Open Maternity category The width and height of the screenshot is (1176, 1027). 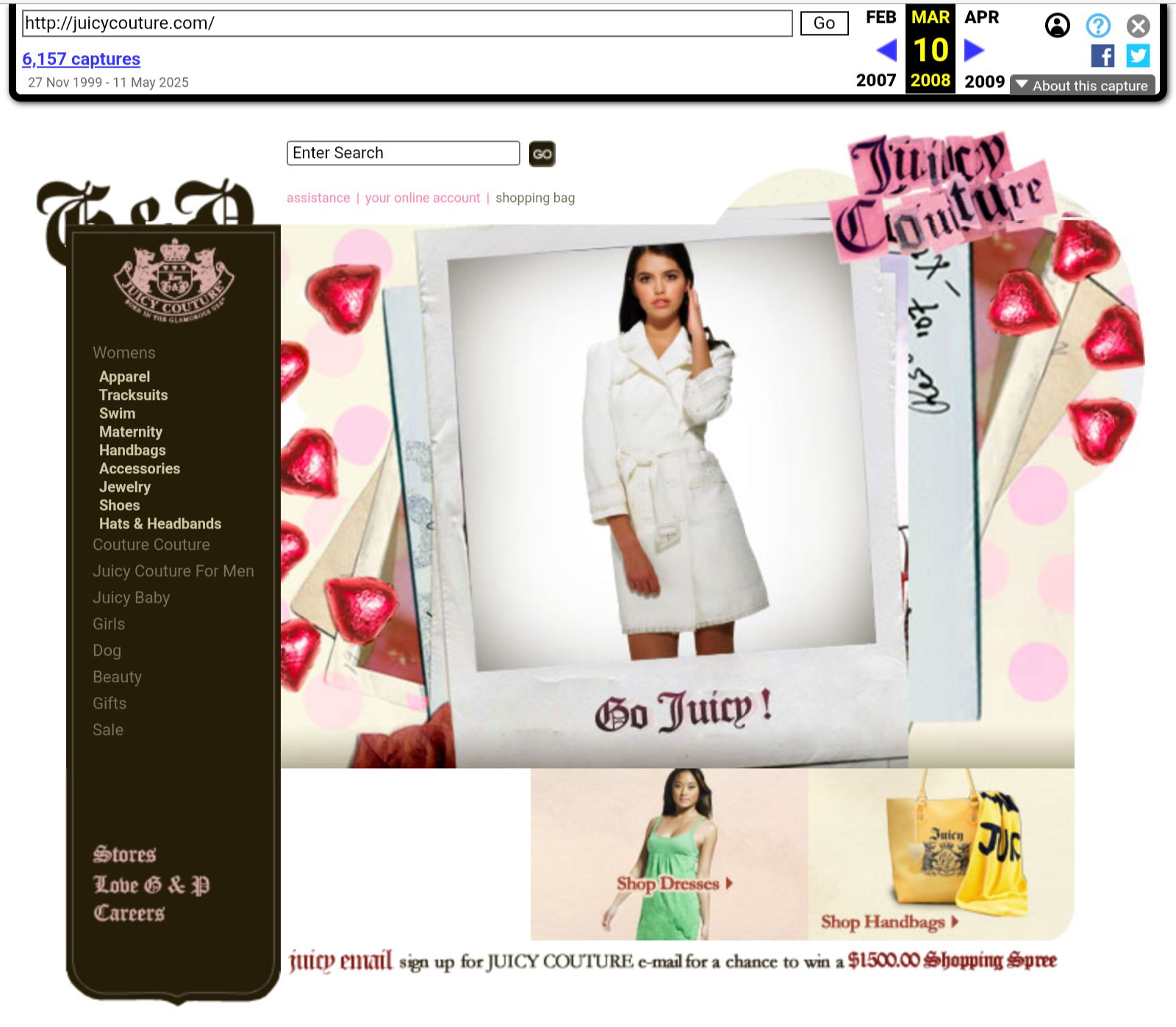pyautogui.click(x=131, y=432)
